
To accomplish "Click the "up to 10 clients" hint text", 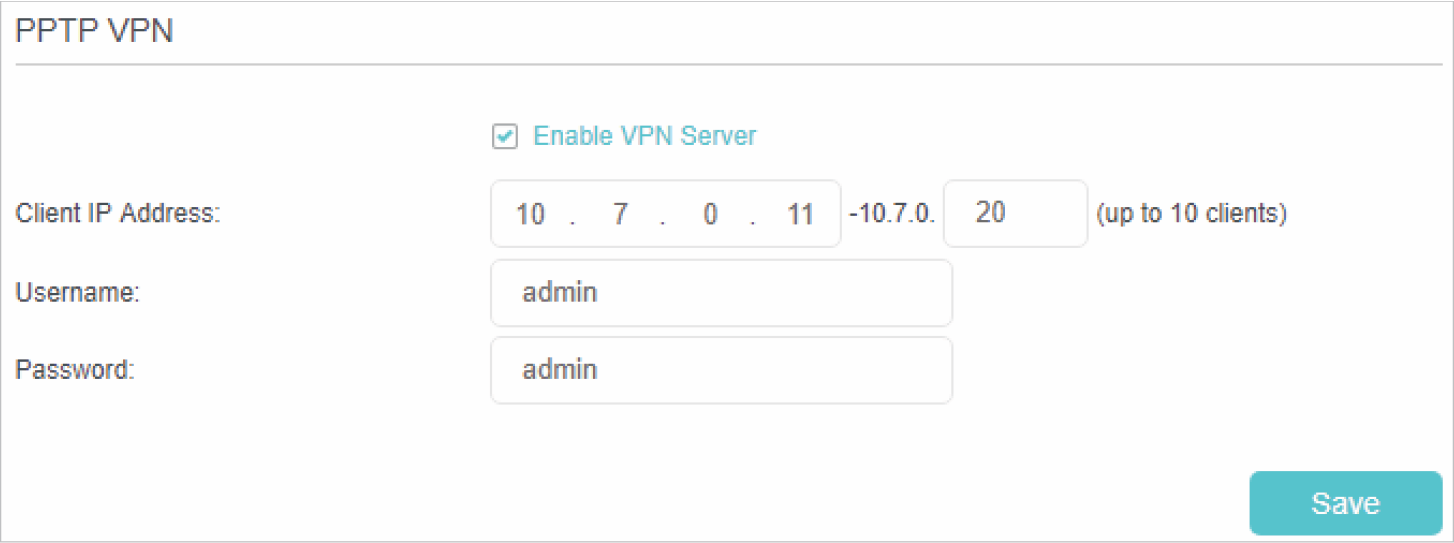I will pos(1191,214).
